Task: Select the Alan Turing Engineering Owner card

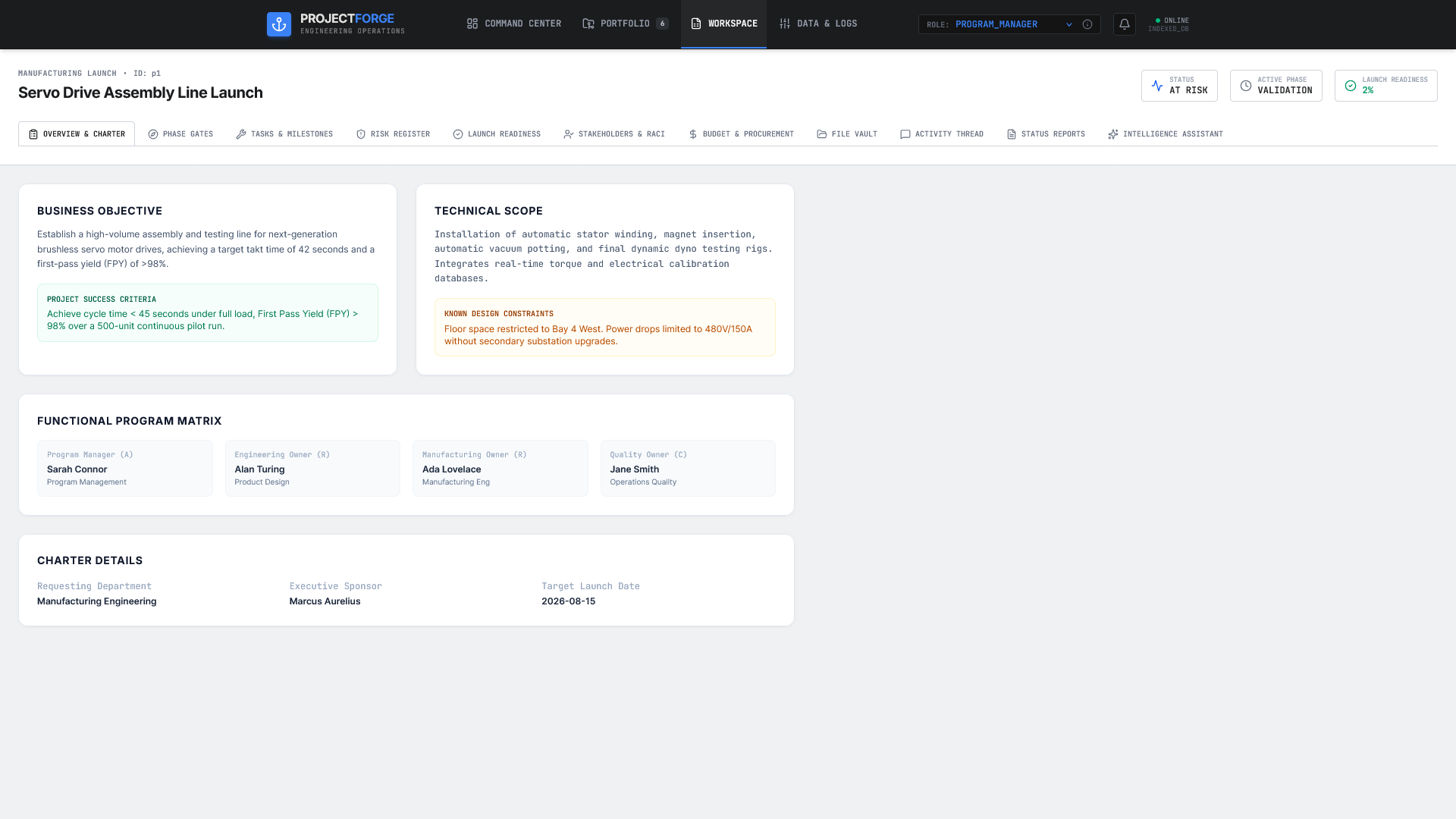Action: (312, 469)
